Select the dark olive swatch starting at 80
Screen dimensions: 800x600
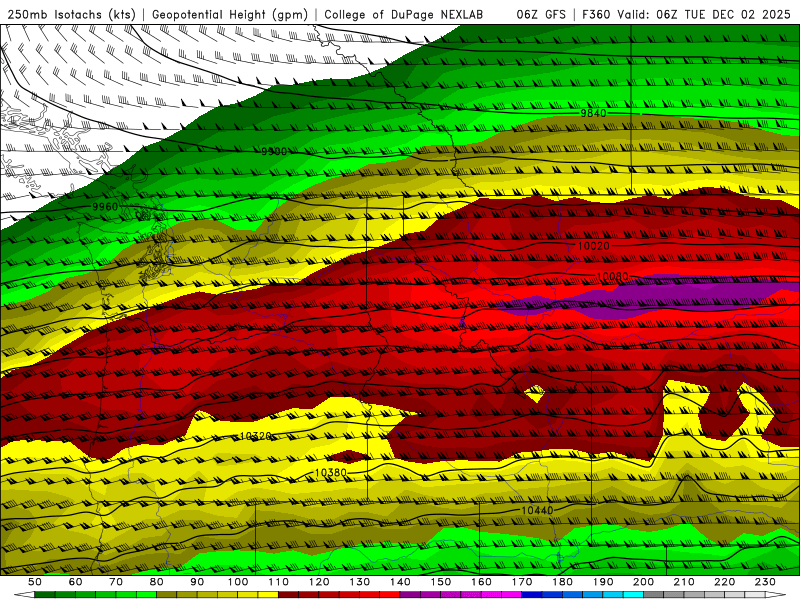coord(166,594)
